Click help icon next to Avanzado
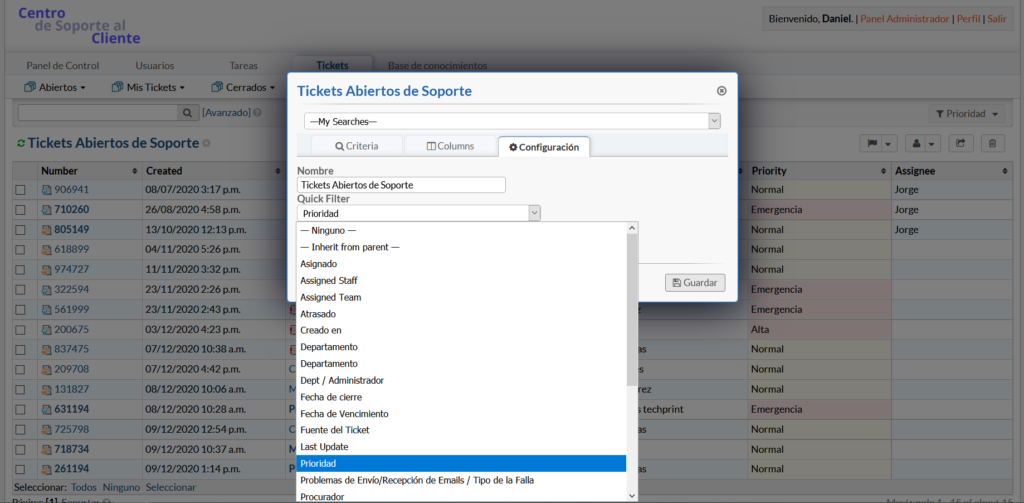1024x503 pixels. pos(257,113)
